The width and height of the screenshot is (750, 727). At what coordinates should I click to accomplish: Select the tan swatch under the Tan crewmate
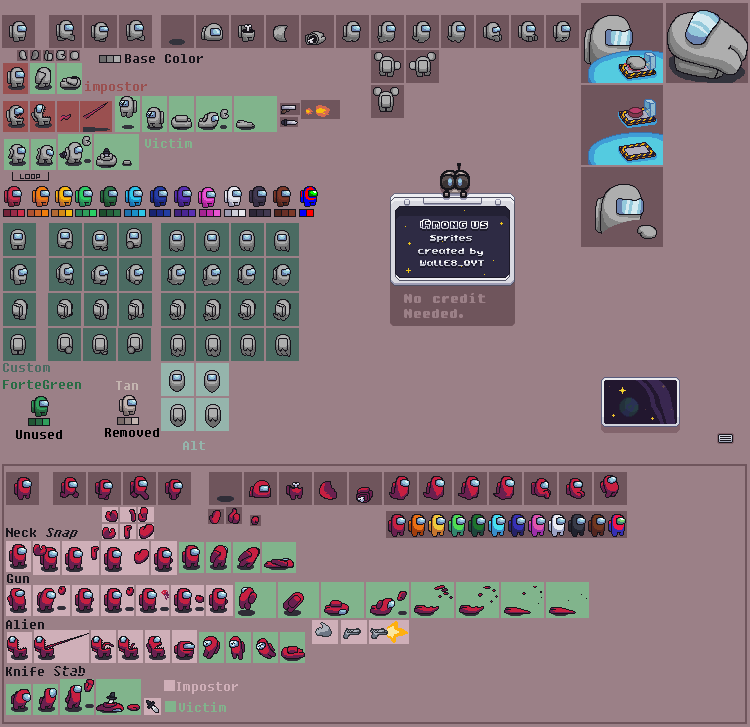point(128,421)
